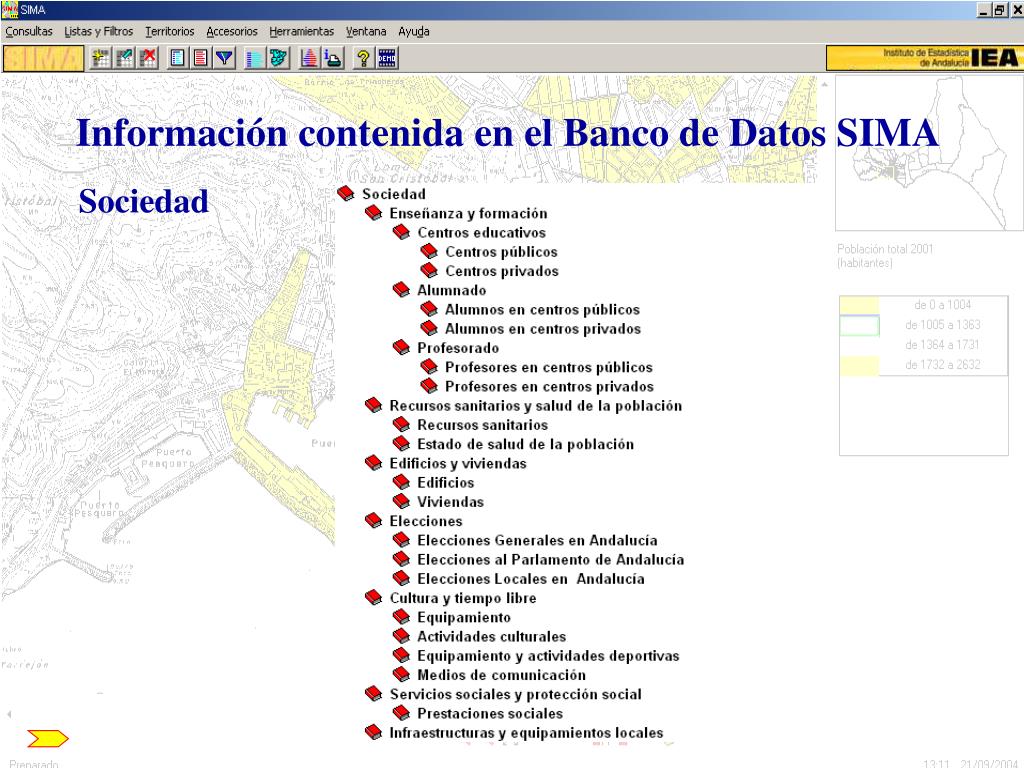
Task: Select the Medios de comunicación entry
Action: pyautogui.click(x=502, y=675)
